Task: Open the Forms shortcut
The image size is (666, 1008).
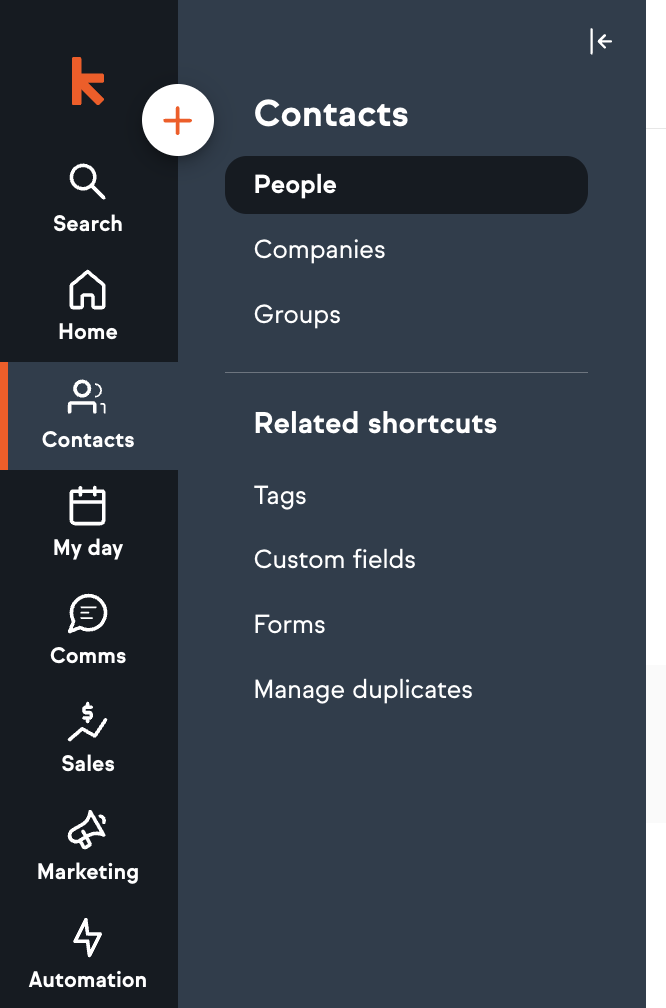Action: (289, 624)
